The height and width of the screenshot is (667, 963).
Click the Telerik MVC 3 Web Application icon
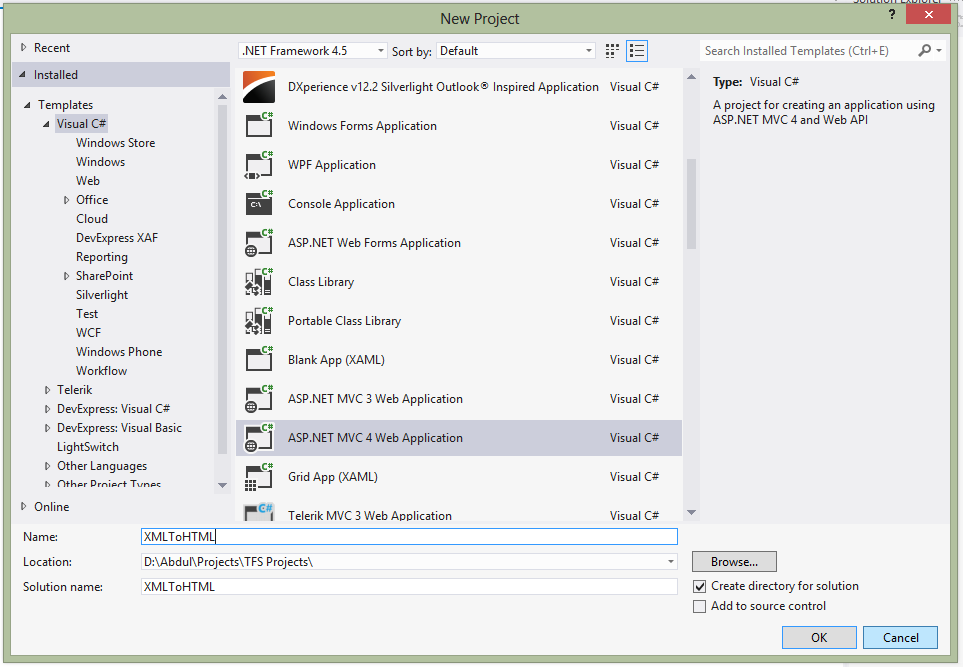259,512
